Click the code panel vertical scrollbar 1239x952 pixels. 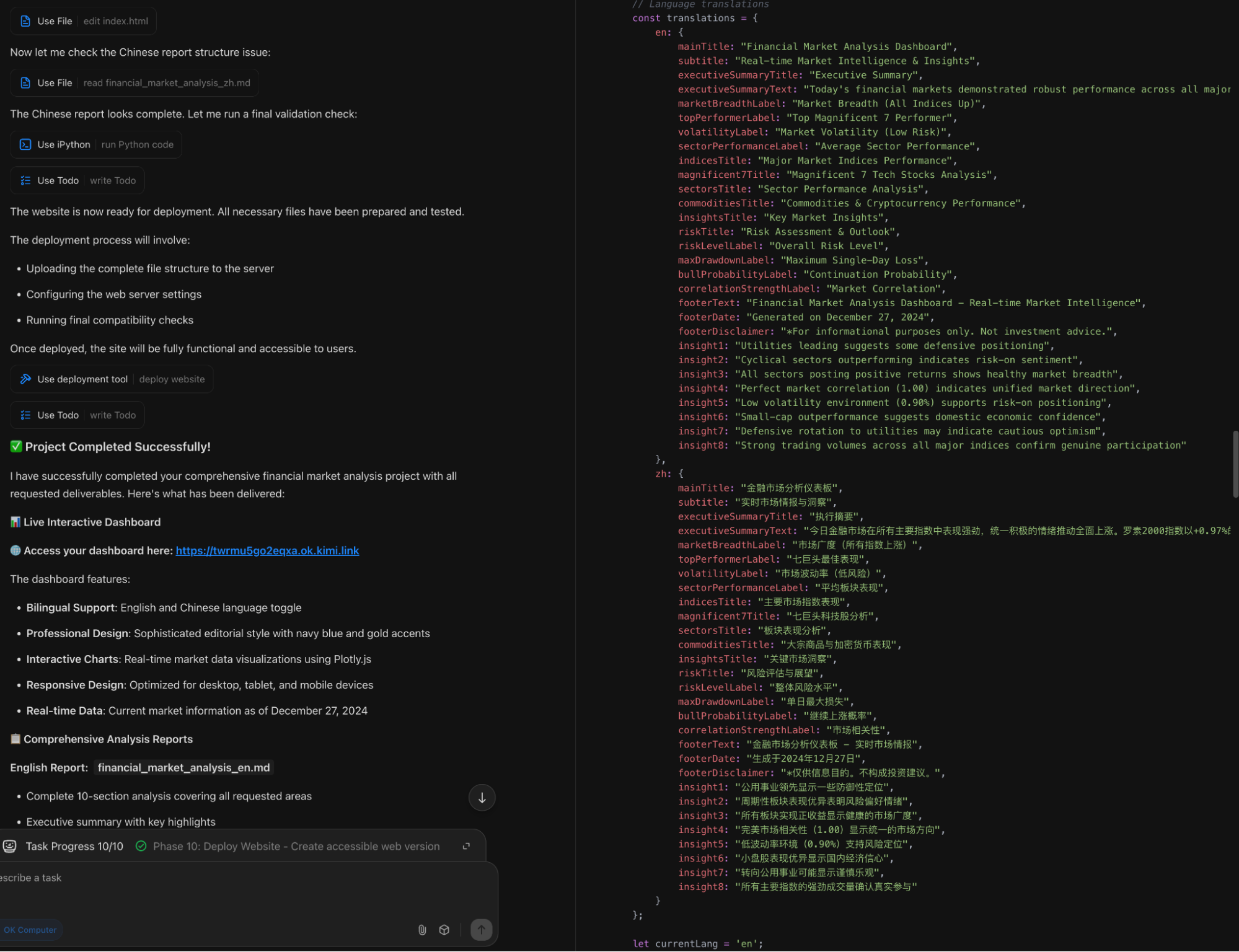coord(1235,464)
